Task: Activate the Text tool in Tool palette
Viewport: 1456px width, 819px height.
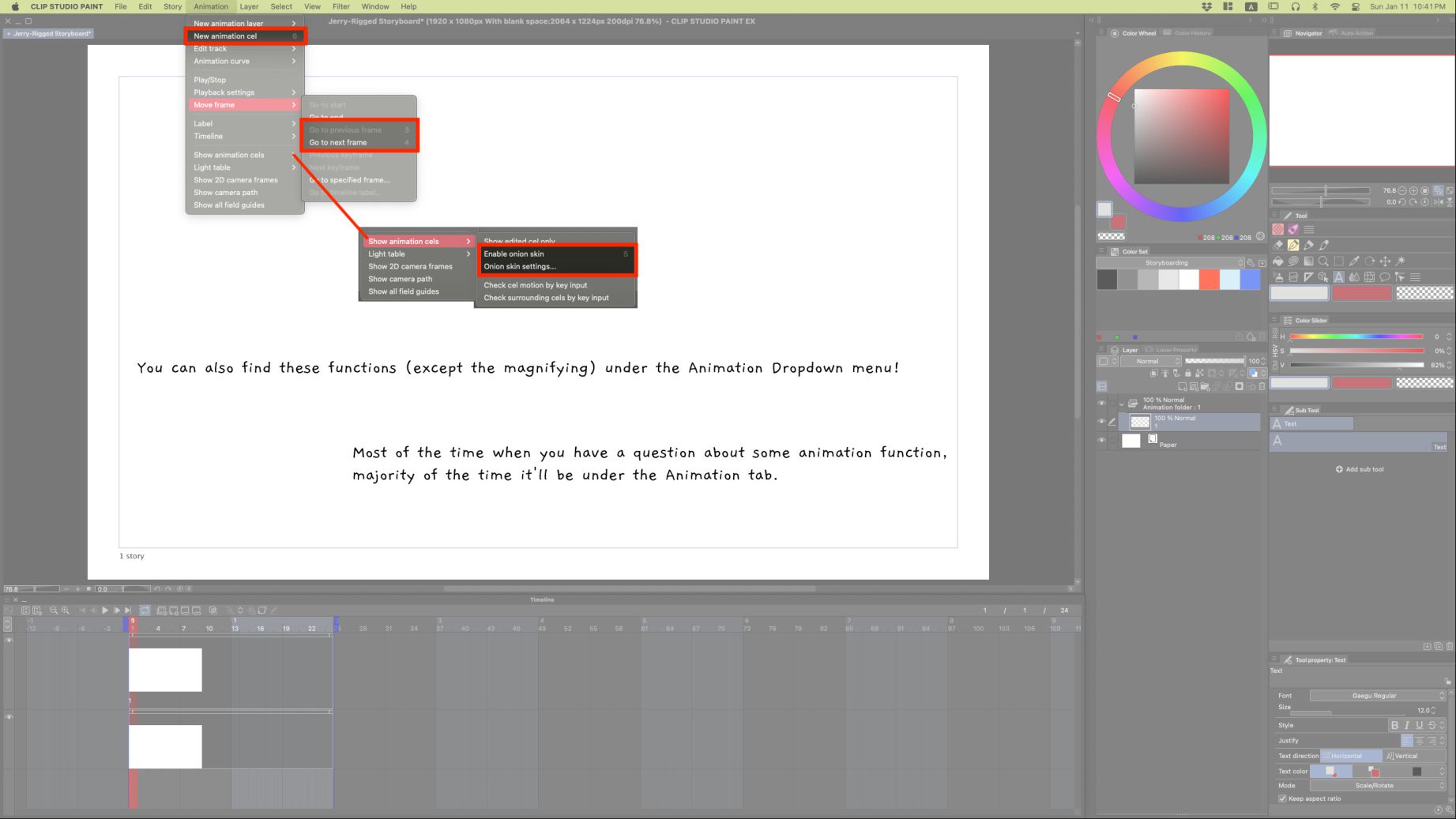Action: pyautogui.click(x=1339, y=277)
